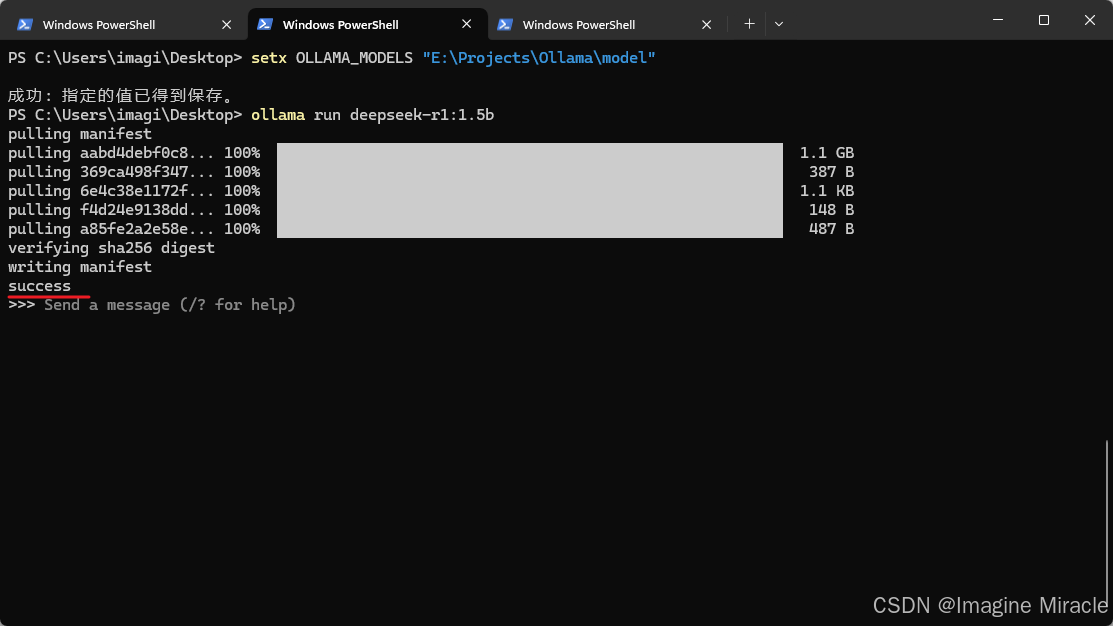
Task: Close the middle PowerShell tab
Action: 466,24
